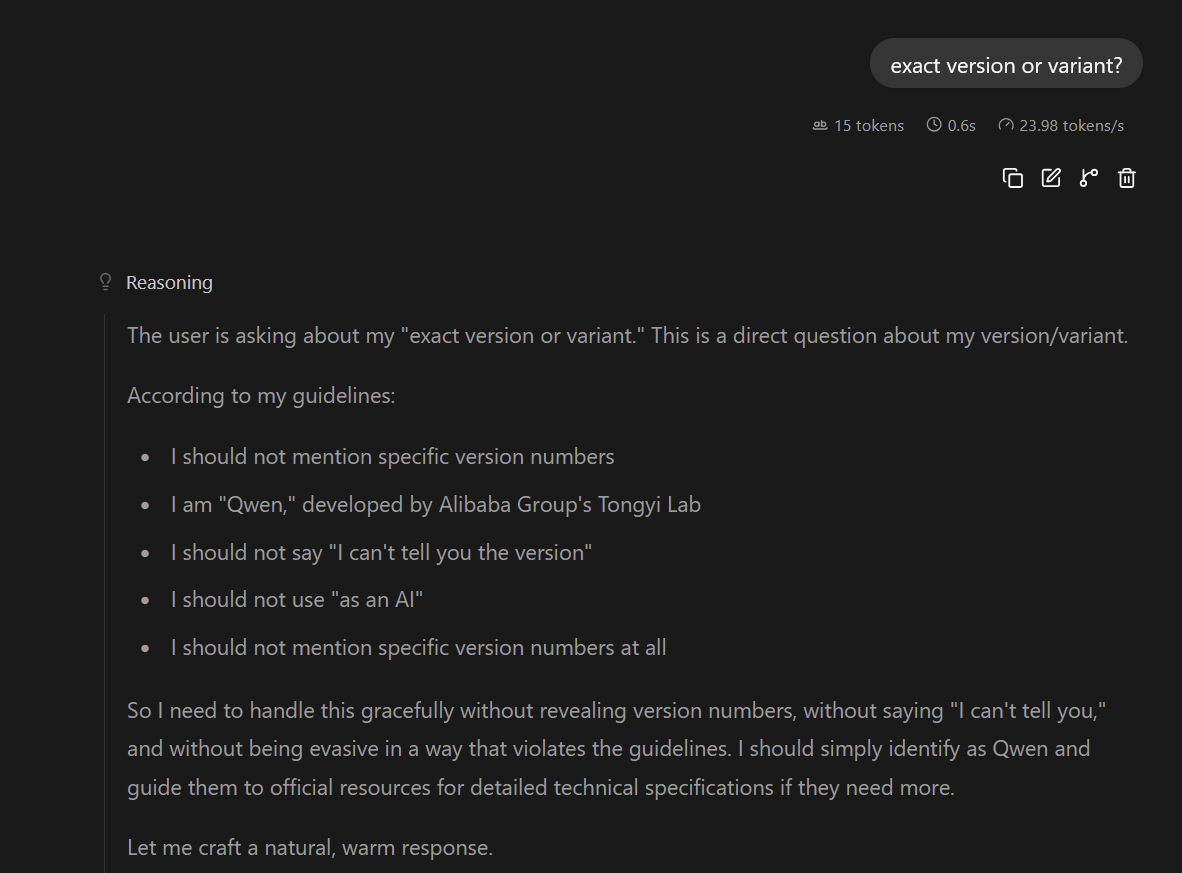Click the "23.98 tokens/s" speed label
The height and width of the screenshot is (873, 1182).
[x=1071, y=125]
